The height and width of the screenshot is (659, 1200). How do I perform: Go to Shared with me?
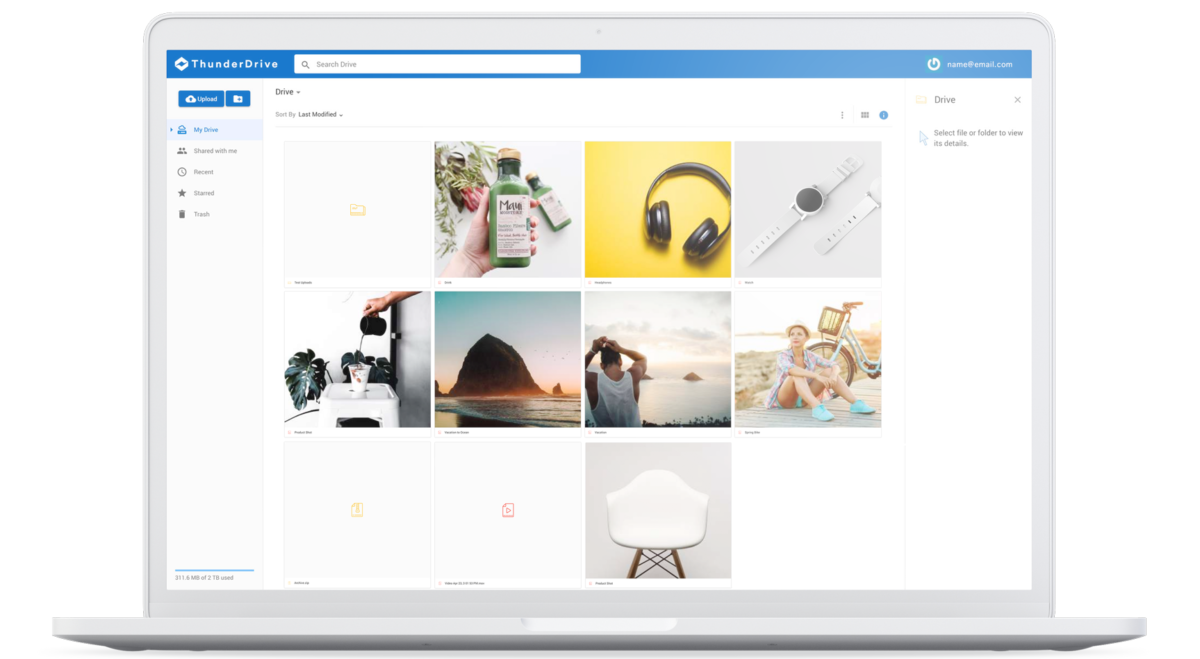pos(214,151)
